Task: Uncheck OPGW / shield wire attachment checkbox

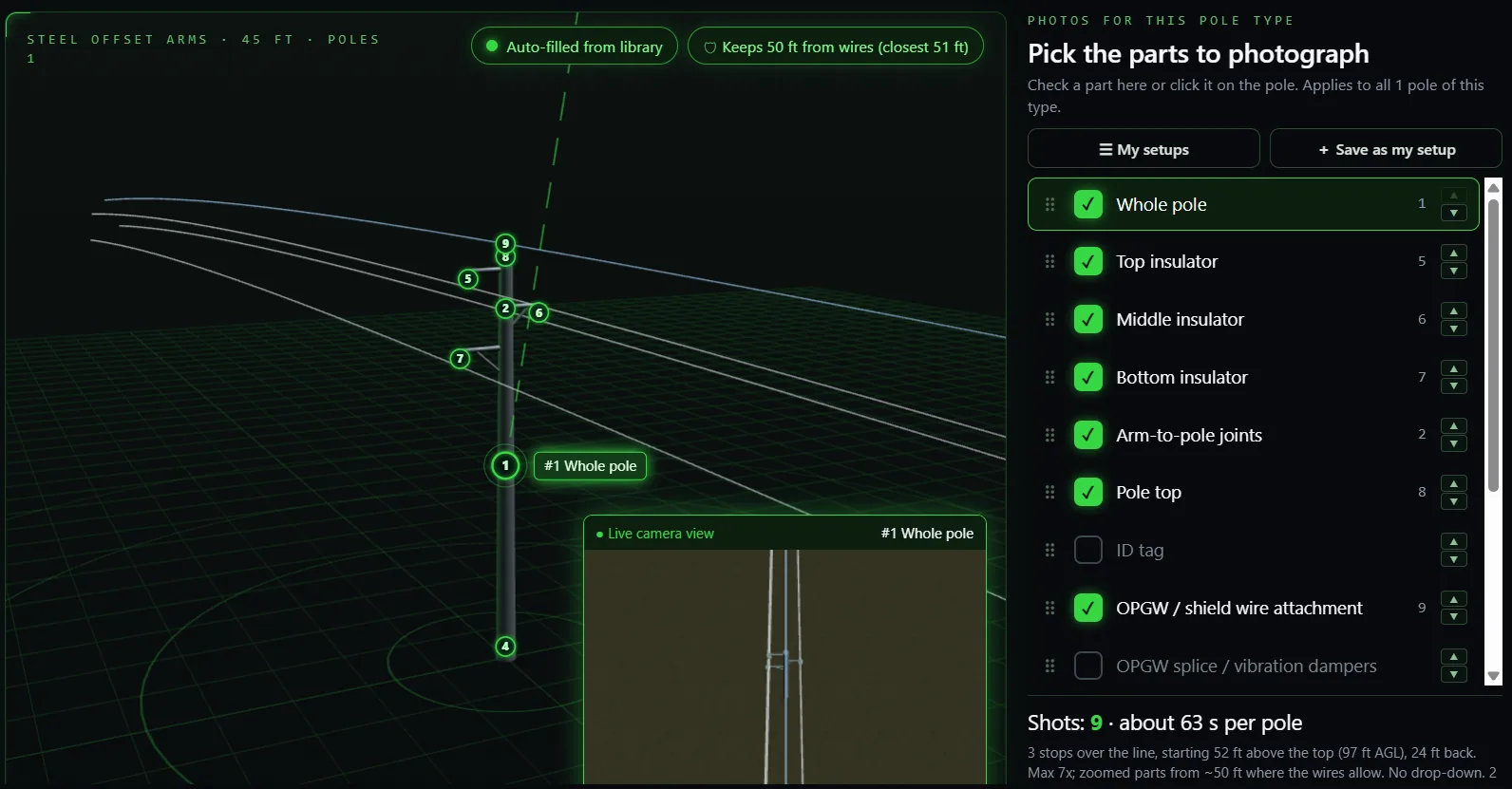Action: (1088, 608)
